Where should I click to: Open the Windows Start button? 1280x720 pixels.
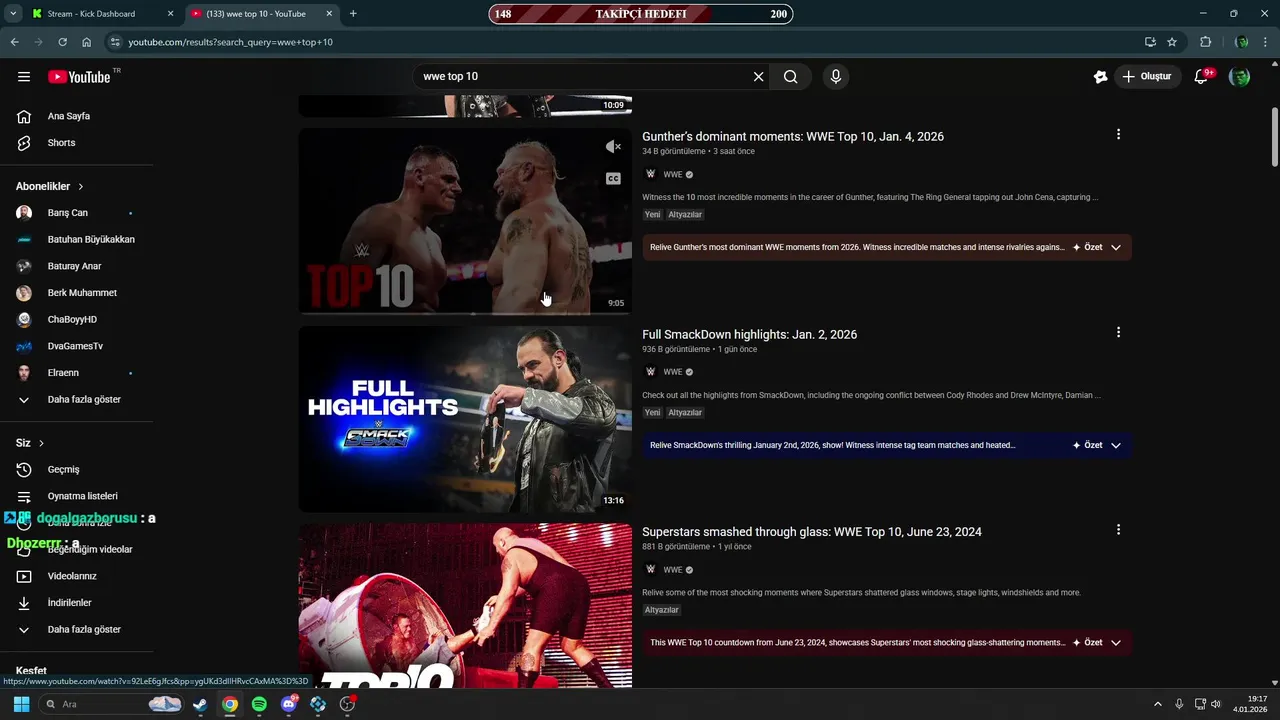[x=21, y=704]
